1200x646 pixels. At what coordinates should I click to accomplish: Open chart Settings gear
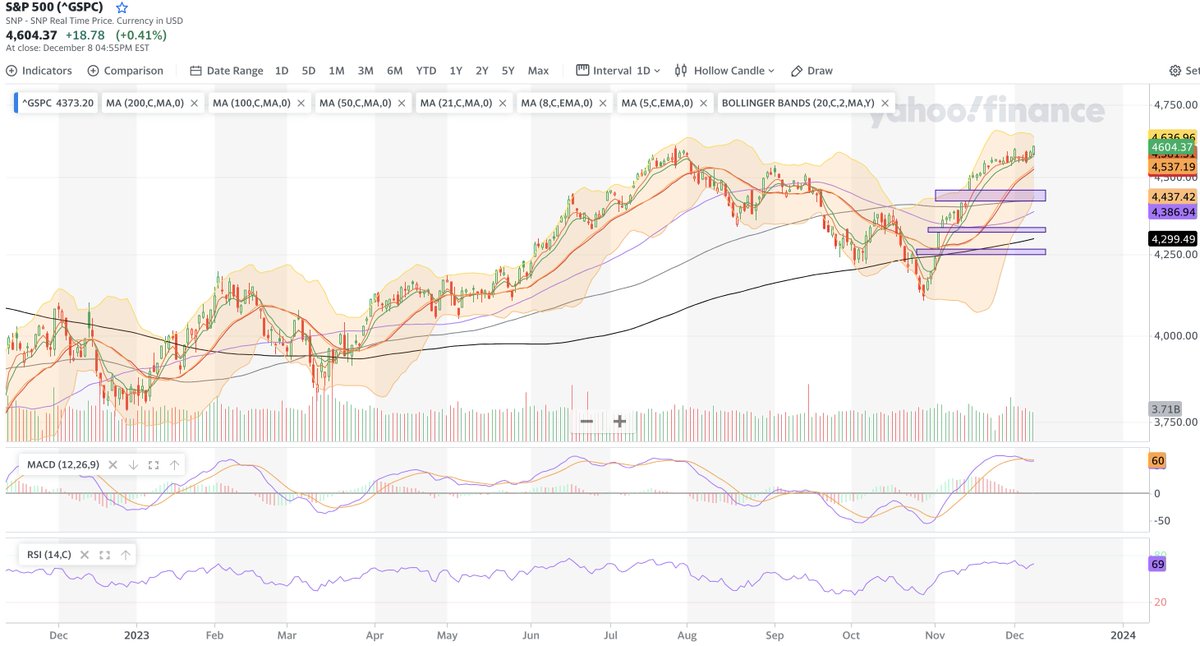pos(1176,71)
